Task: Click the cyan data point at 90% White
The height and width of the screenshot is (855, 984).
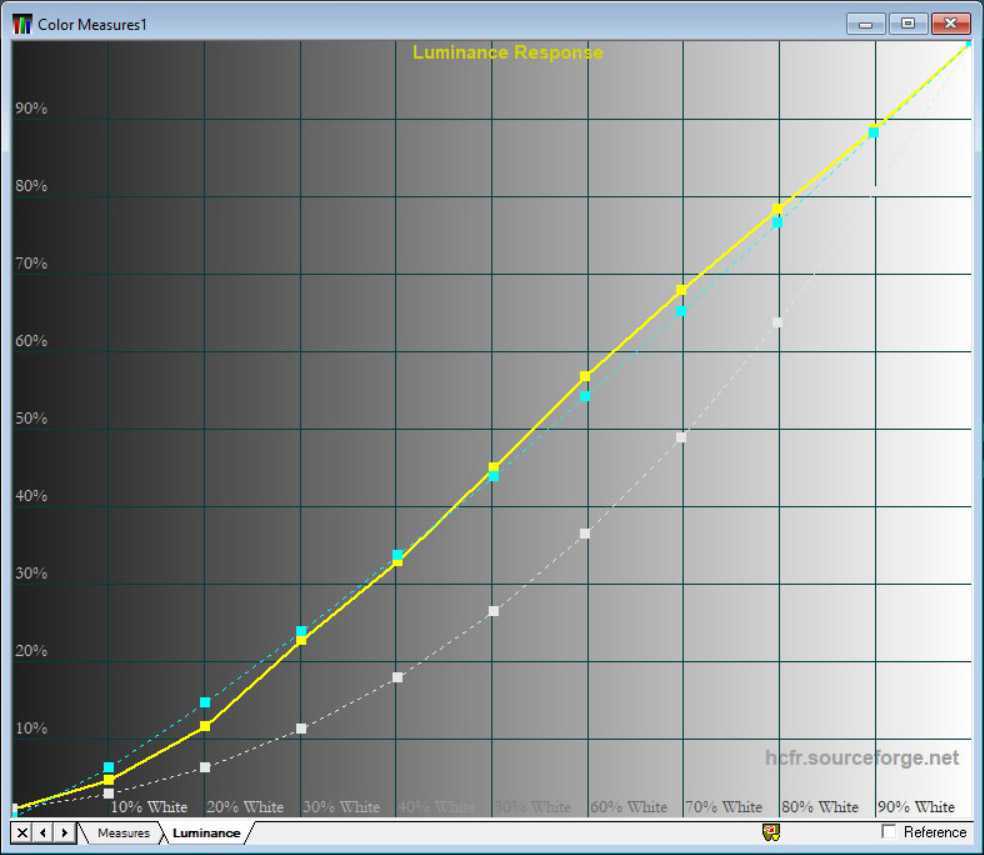Action: click(x=873, y=132)
